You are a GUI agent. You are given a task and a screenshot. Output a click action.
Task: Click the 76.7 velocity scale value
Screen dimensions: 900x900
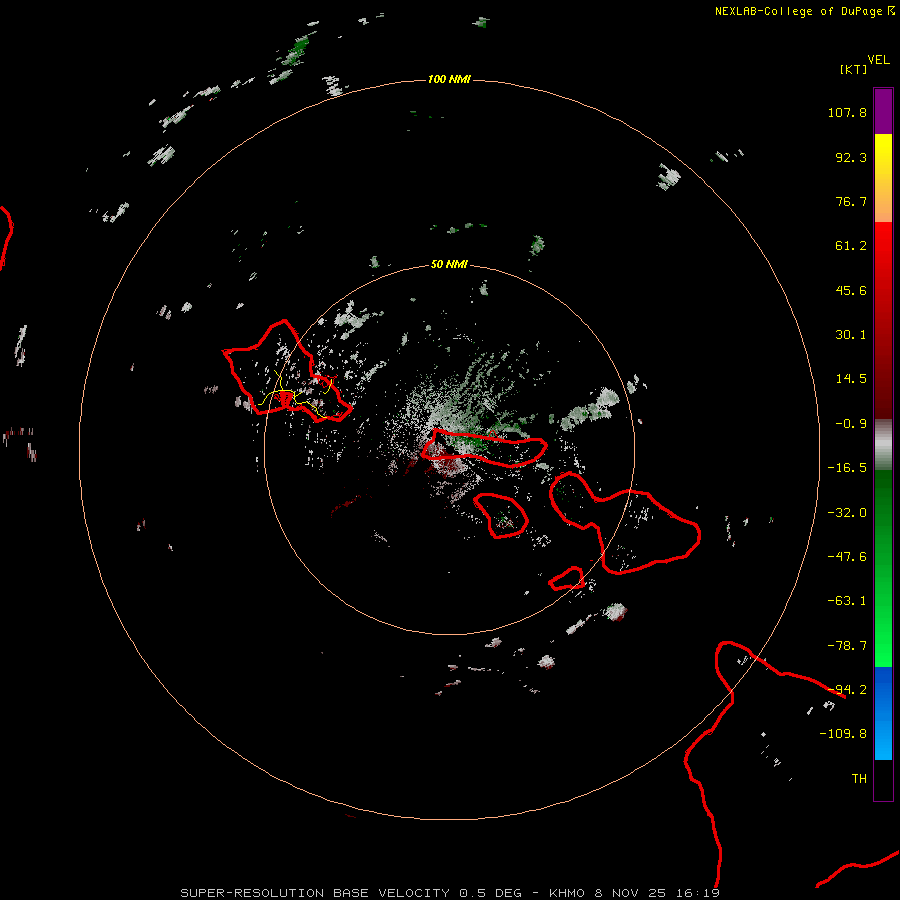pyautogui.click(x=851, y=201)
